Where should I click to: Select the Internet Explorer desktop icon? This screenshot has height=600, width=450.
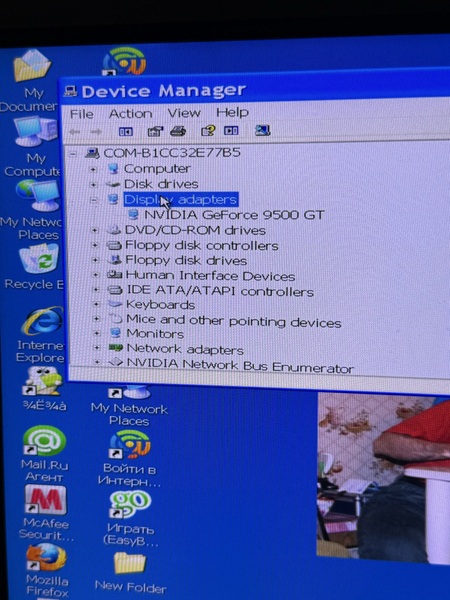(x=41, y=334)
